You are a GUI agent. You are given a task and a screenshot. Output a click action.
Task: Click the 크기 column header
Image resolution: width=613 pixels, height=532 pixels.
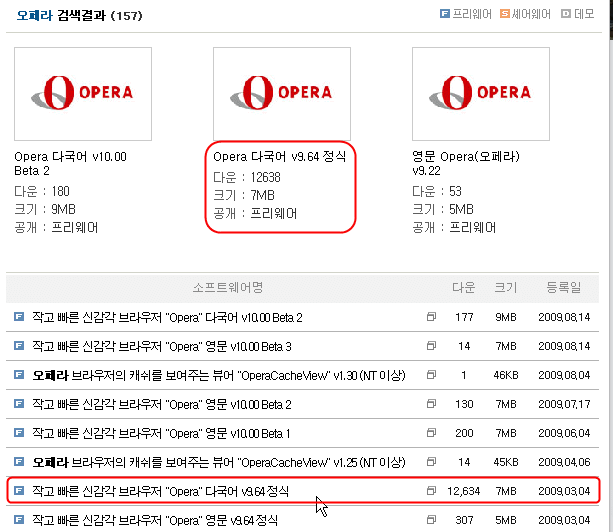506,288
